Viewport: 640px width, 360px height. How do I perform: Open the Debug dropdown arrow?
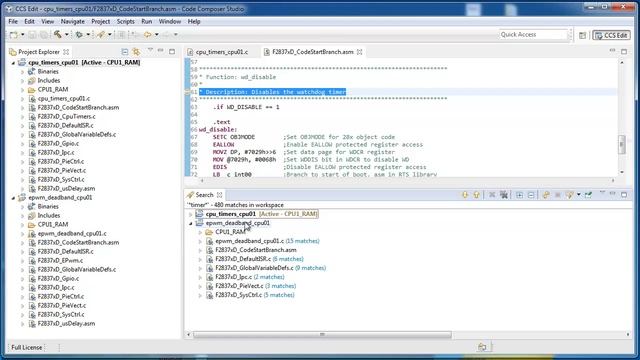coord(88,35)
